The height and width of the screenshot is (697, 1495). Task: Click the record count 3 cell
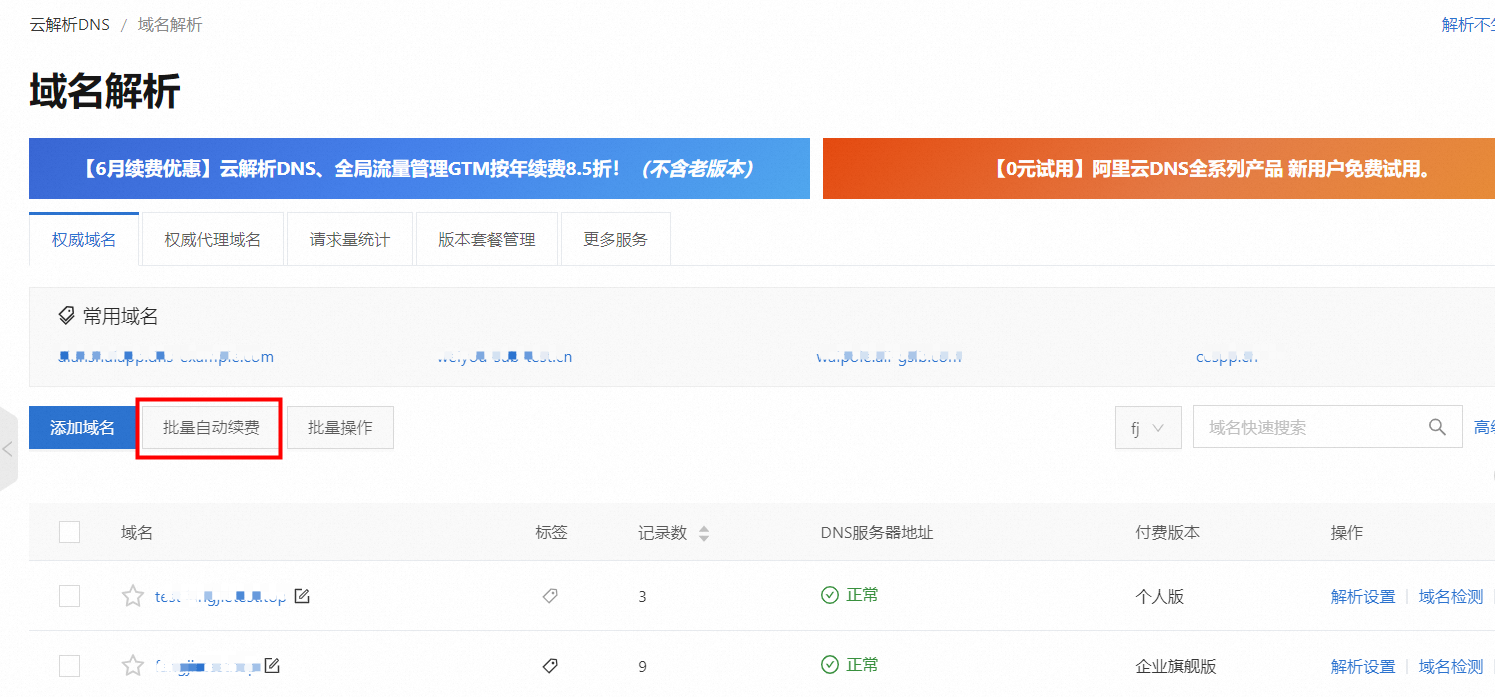(x=643, y=597)
